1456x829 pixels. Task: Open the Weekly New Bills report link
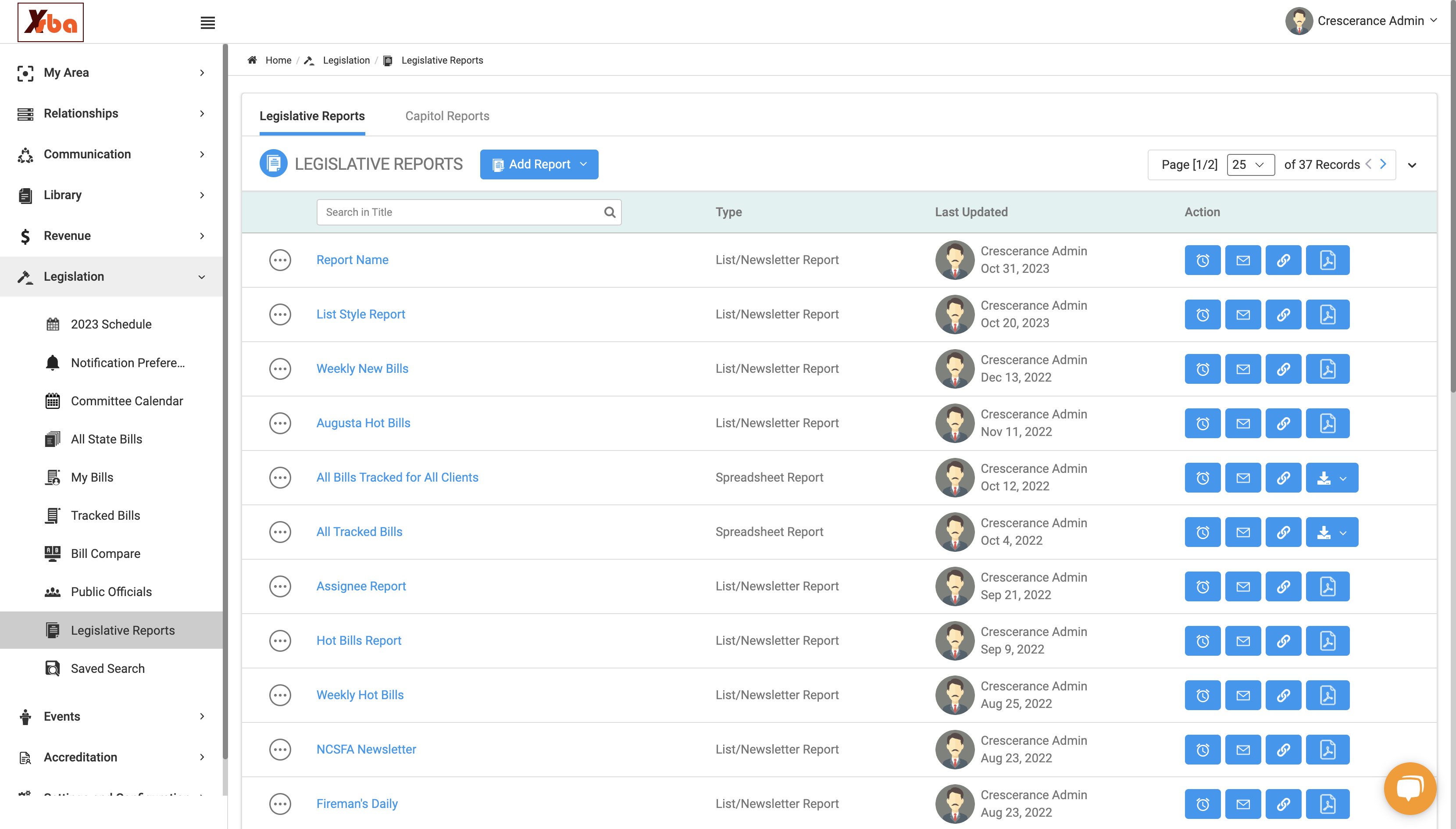[x=362, y=368]
